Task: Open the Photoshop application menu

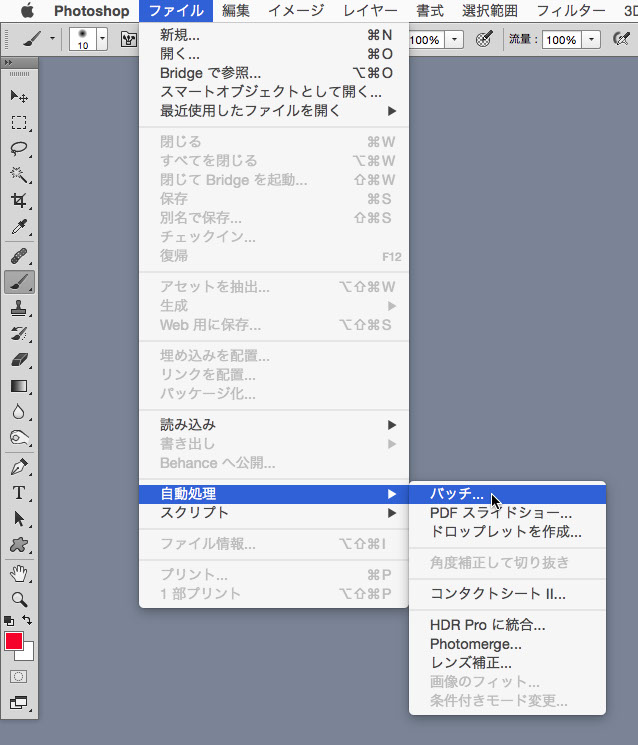Action: [x=92, y=10]
